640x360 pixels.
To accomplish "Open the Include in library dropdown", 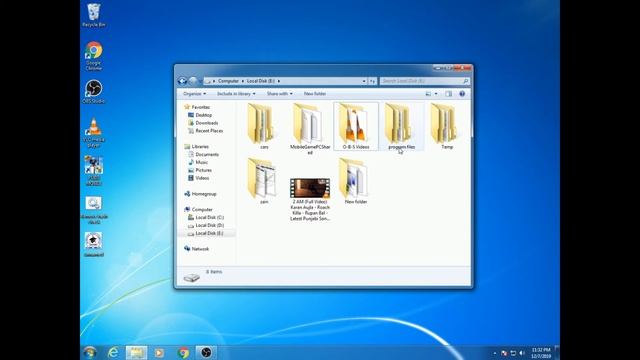I will [236, 94].
